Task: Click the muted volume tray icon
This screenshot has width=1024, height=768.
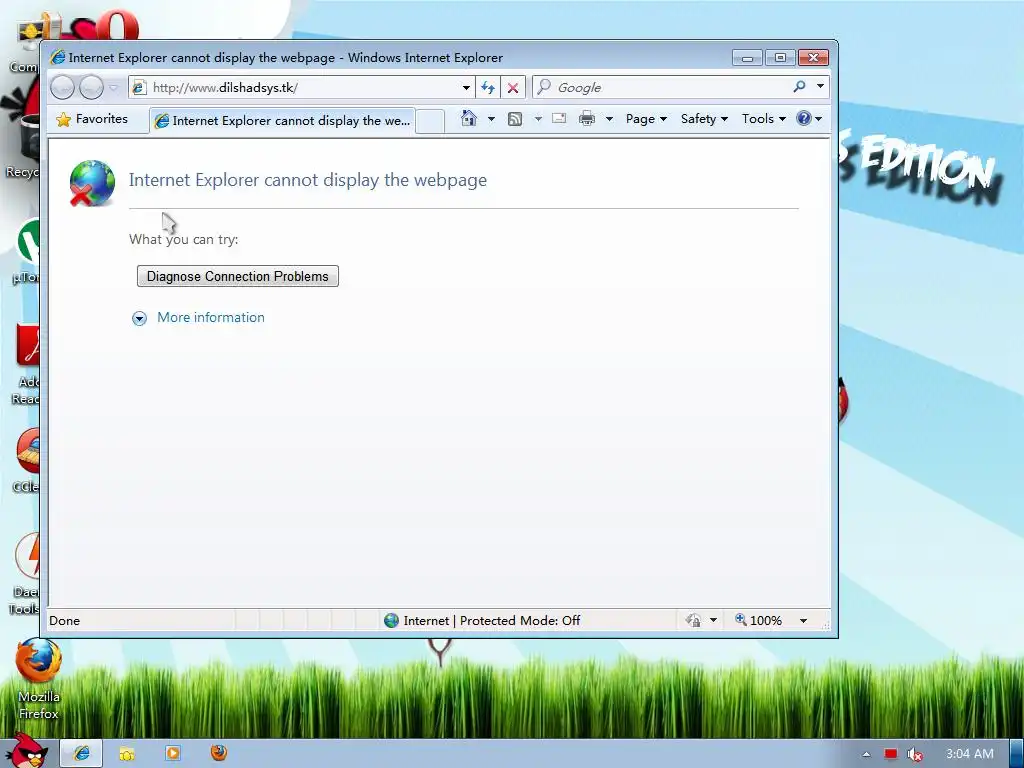Action: point(915,754)
